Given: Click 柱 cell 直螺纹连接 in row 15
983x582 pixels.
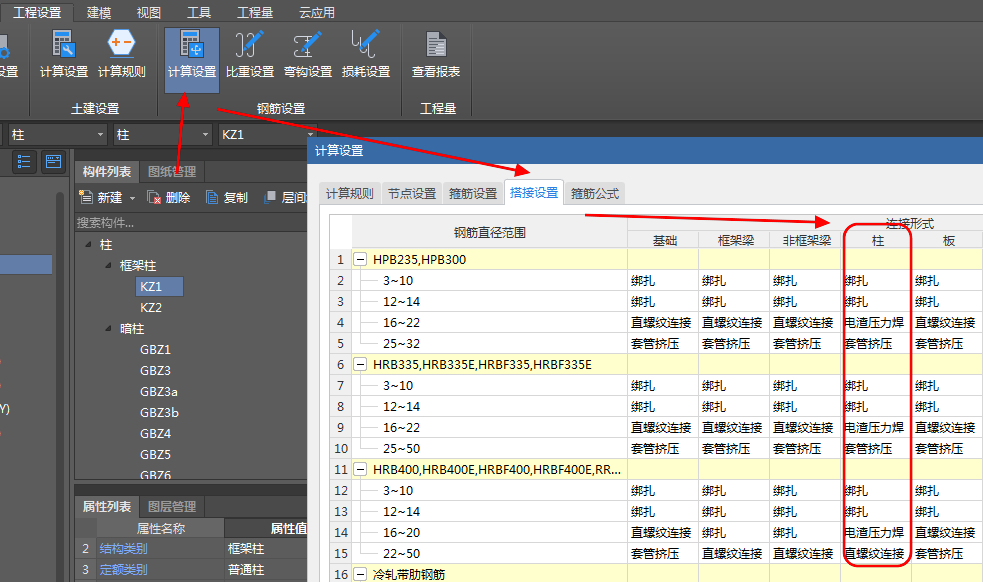Looking at the screenshot, I should [x=876, y=553].
